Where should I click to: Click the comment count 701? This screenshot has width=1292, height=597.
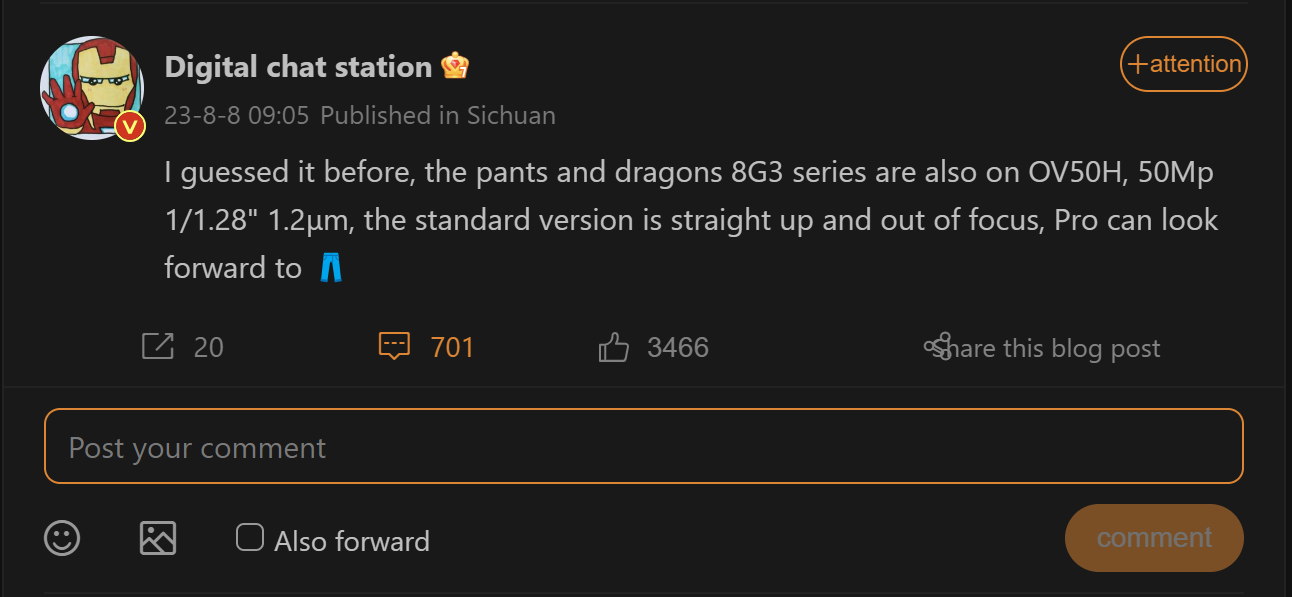(452, 347)
